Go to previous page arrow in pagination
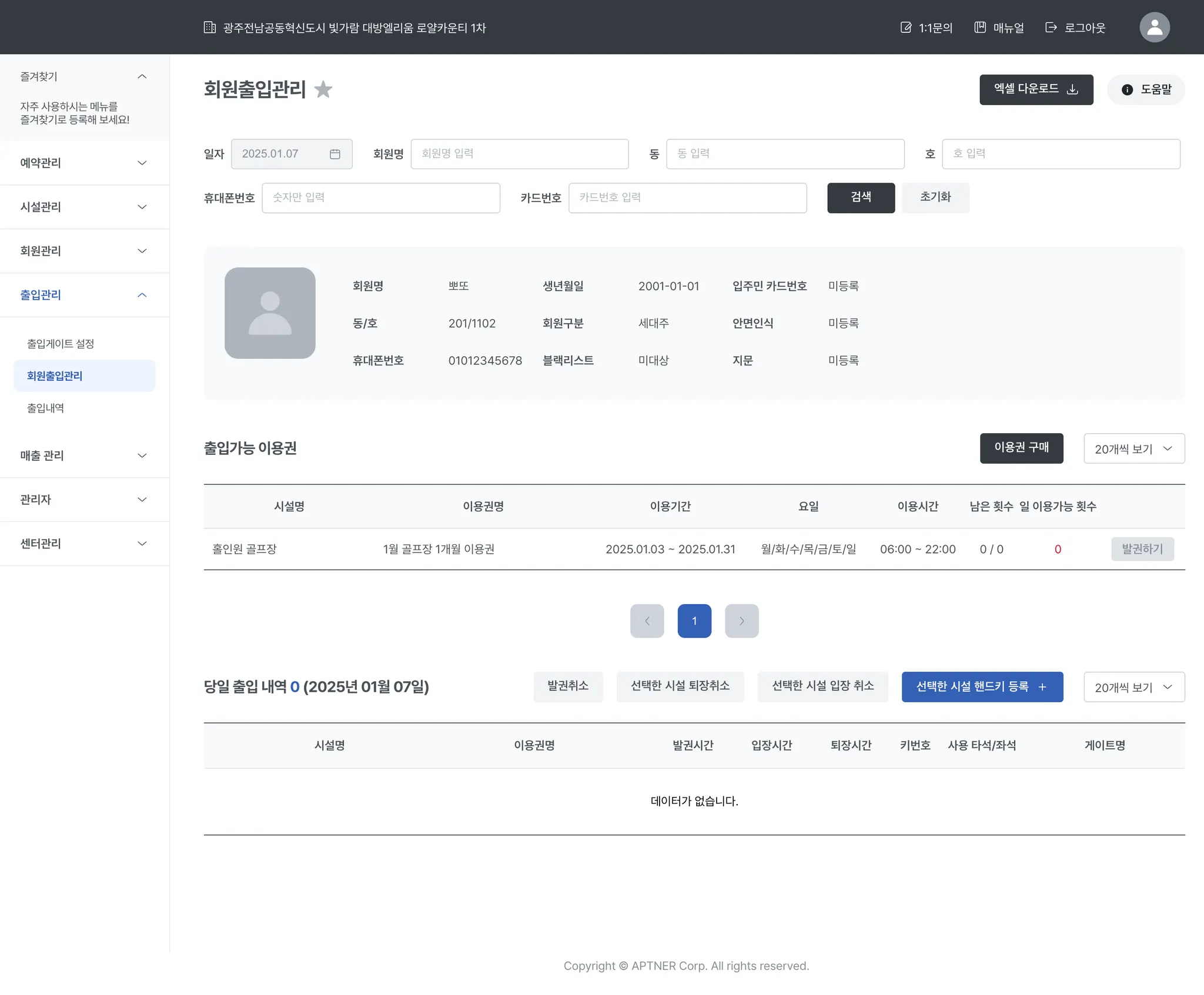 tap(647, 621)
